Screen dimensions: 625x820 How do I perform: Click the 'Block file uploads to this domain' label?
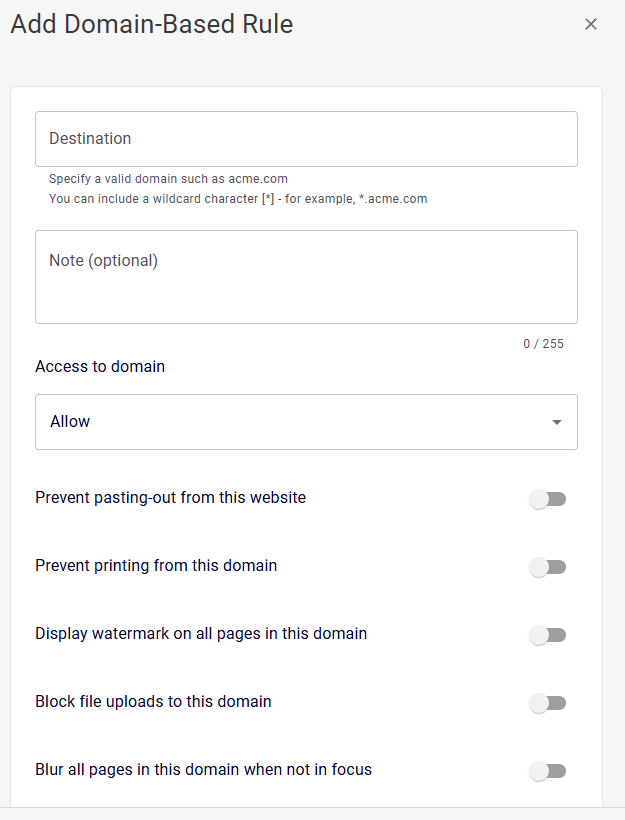point(153,701)
